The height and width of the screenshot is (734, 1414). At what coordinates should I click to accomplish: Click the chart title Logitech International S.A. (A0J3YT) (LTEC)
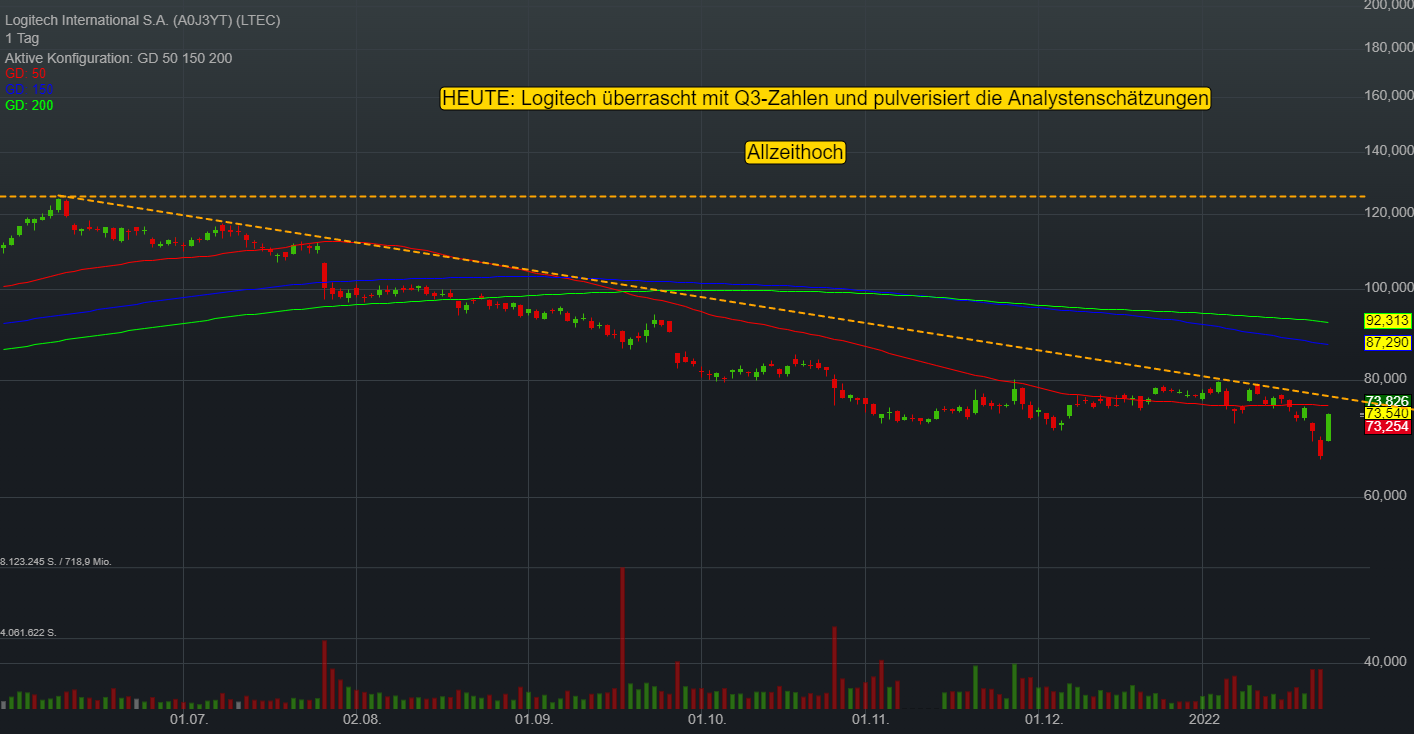142,20
